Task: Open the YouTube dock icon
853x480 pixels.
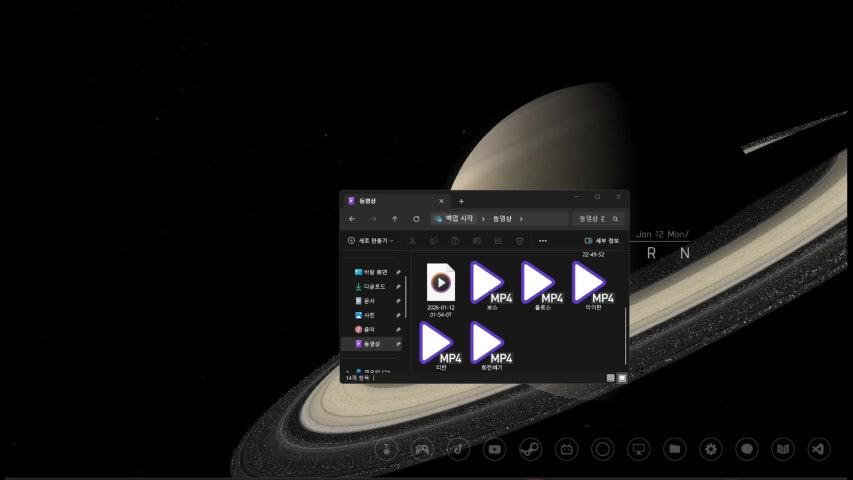Action: pyautogui.click(x=494, y=450)
